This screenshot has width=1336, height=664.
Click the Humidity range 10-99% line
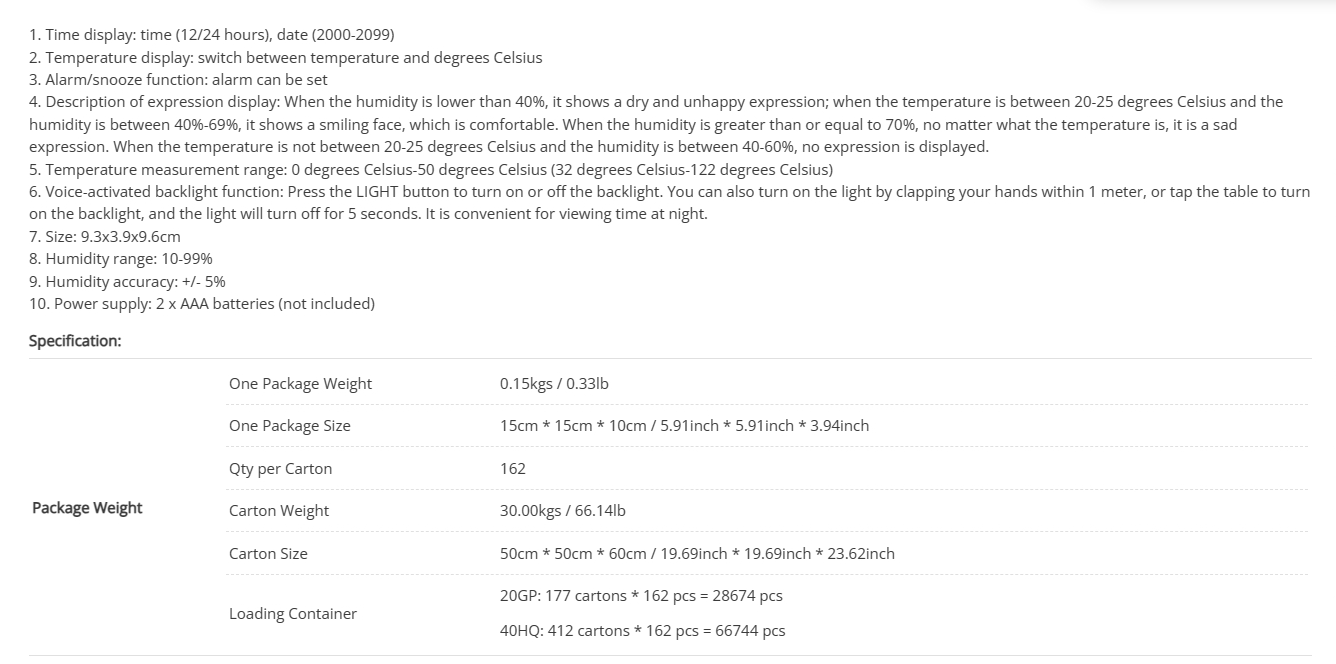tap(121, 259)
